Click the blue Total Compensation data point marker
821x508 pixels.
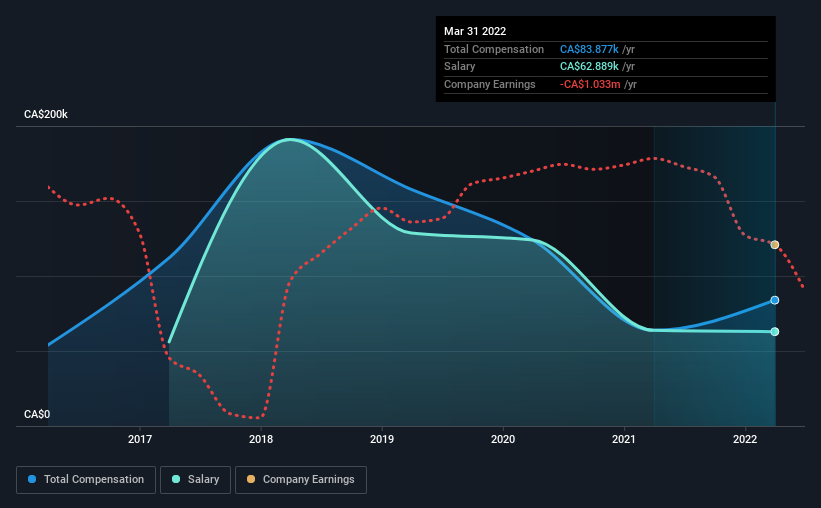(x=774, y=300)
